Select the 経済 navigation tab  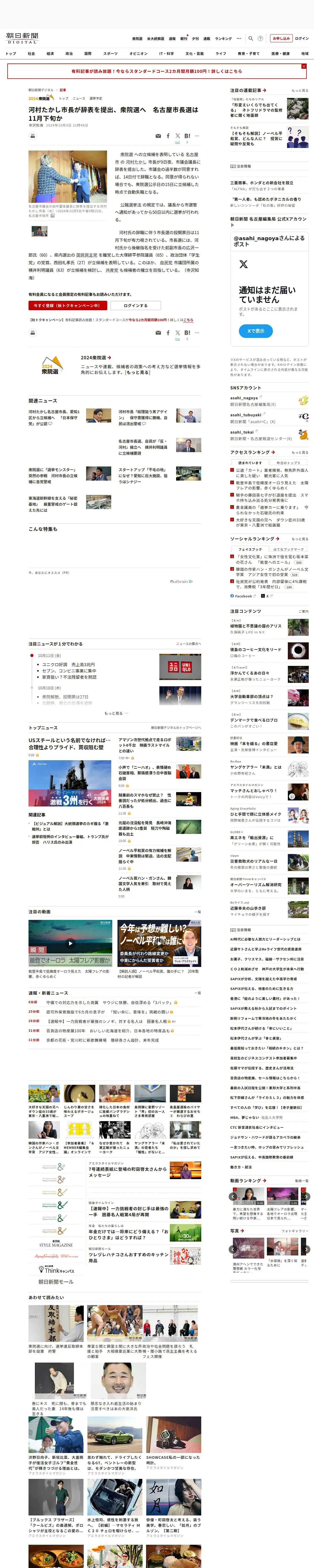click(x=50, y=54)
